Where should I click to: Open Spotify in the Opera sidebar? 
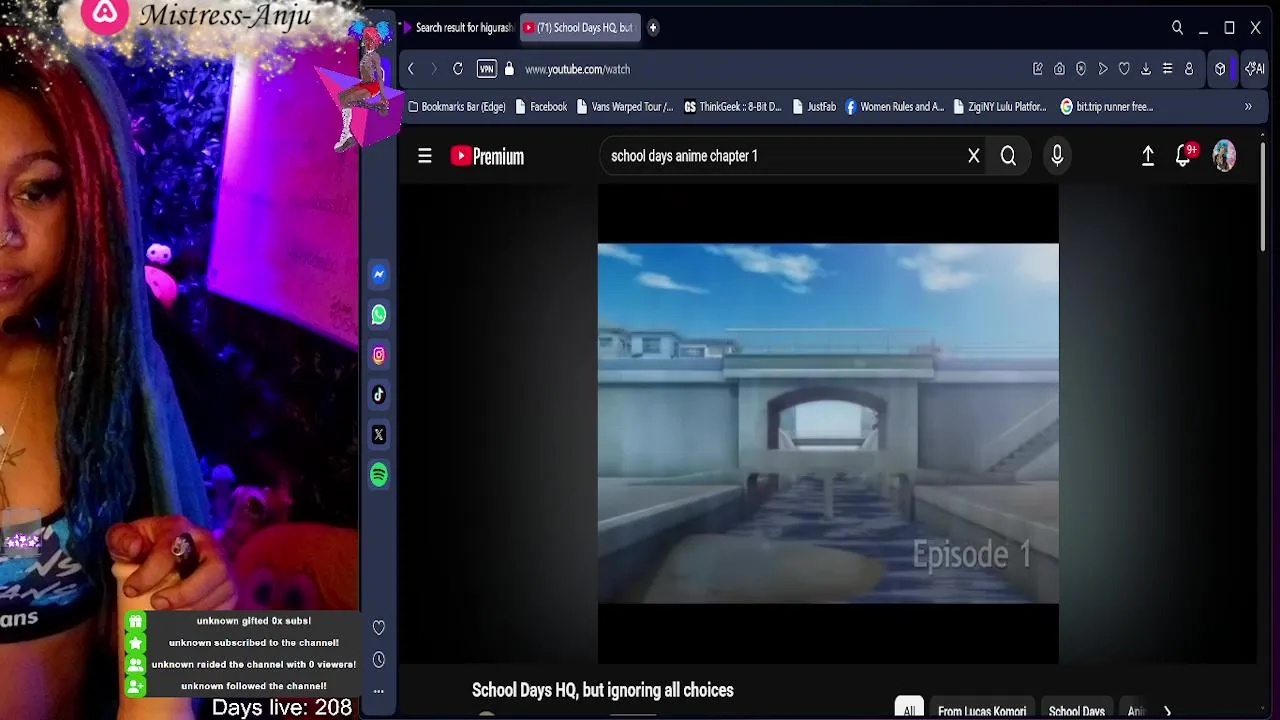tap(379, 475)
